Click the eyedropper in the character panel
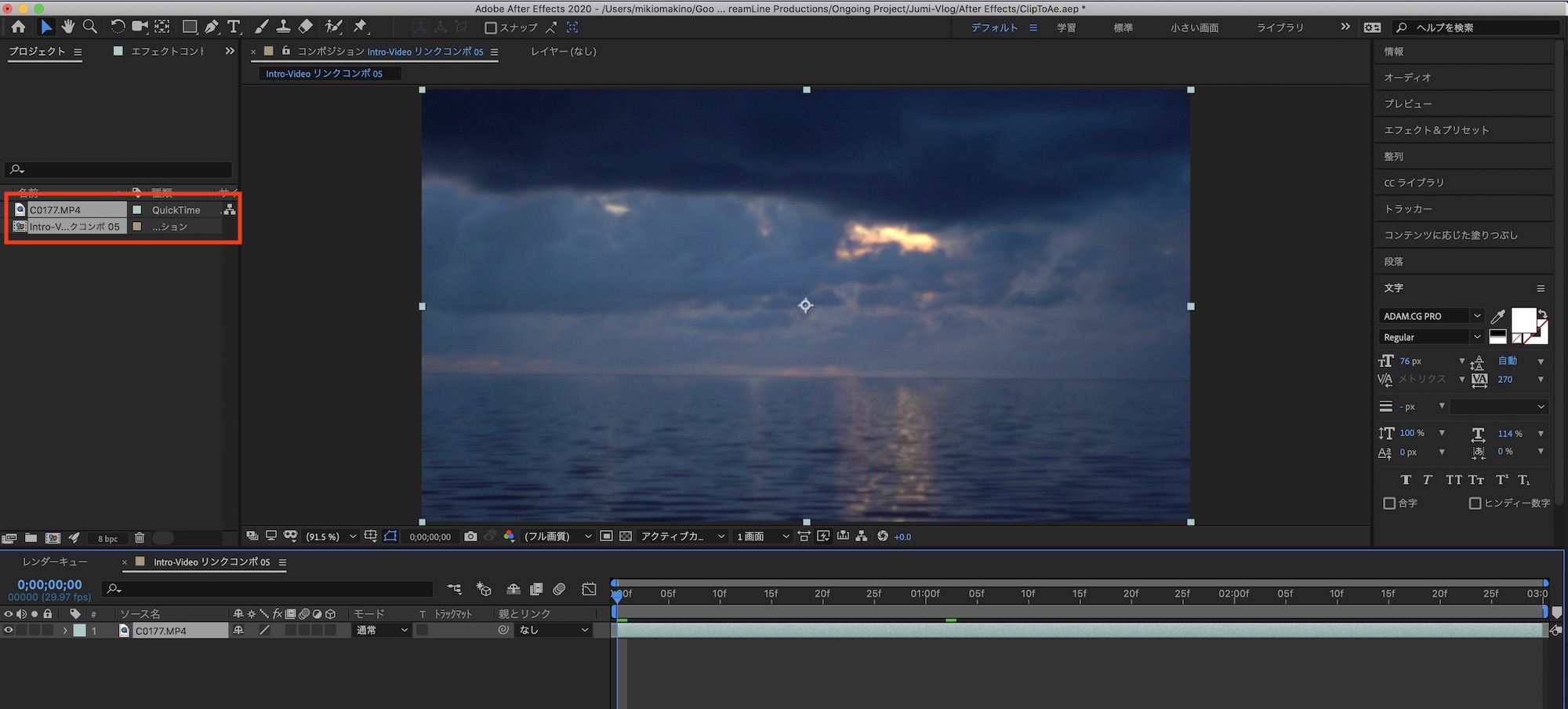The width and height of the screenshot is (1568, 709). 1497,316
